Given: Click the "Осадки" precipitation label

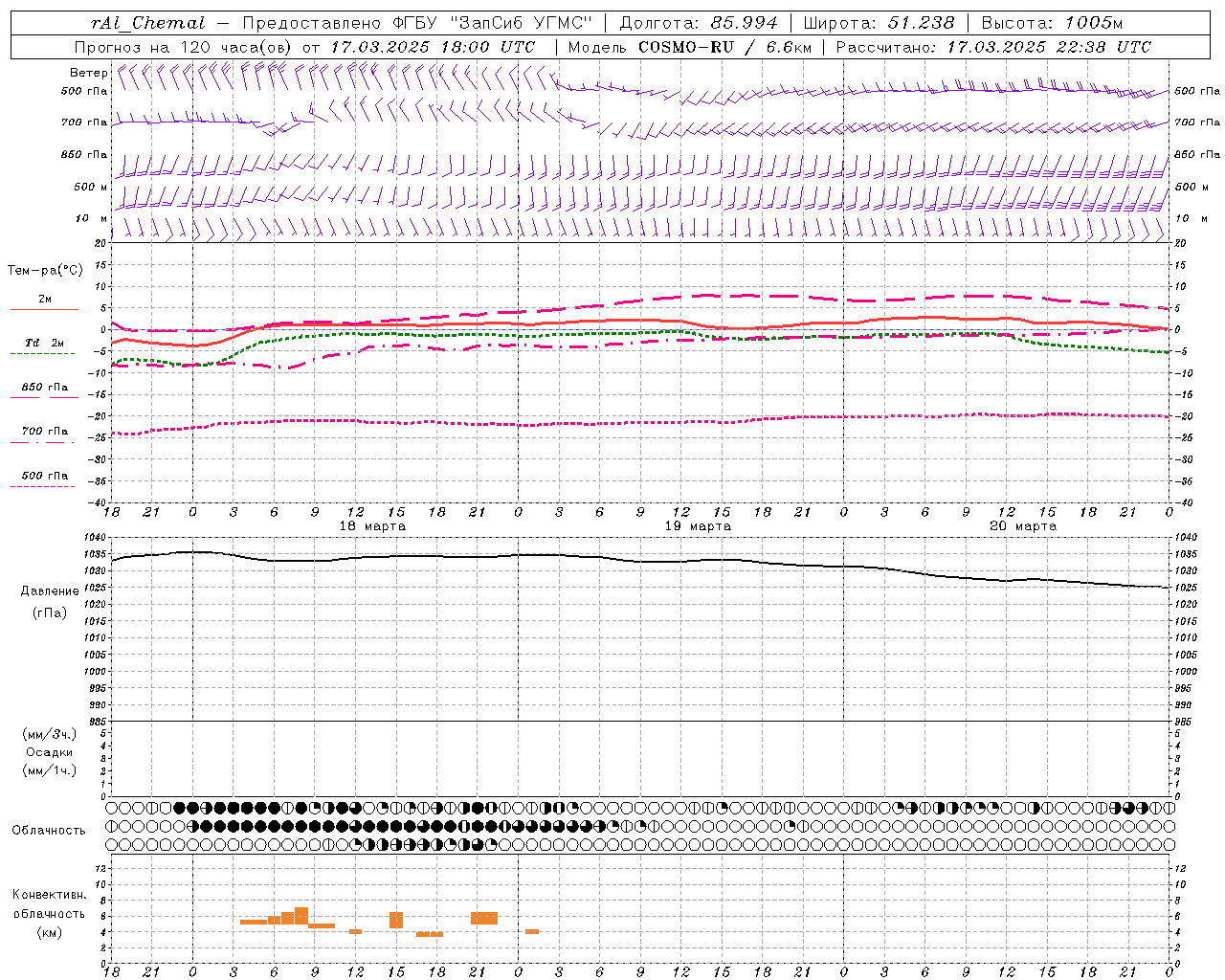Looking at the screenshot, I should (x=50, y=752).
